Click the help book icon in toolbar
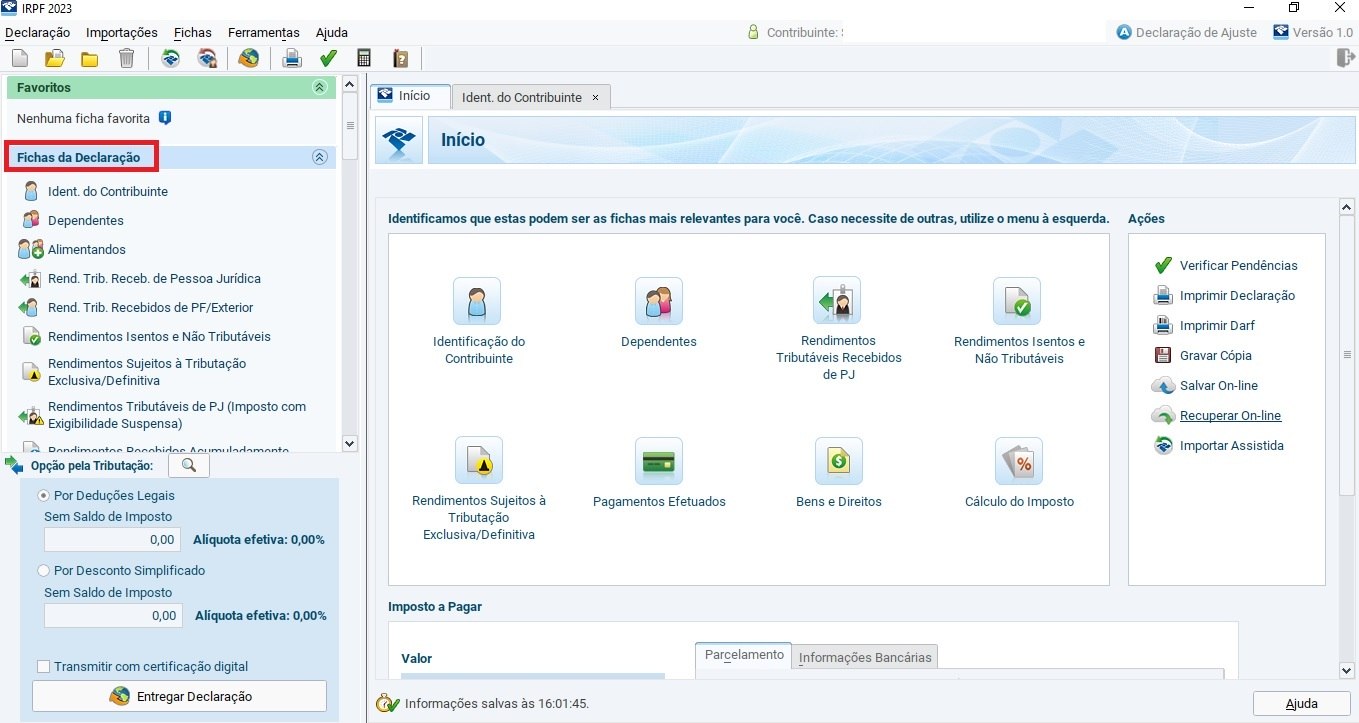The image size is (1359, 723). 400,59
